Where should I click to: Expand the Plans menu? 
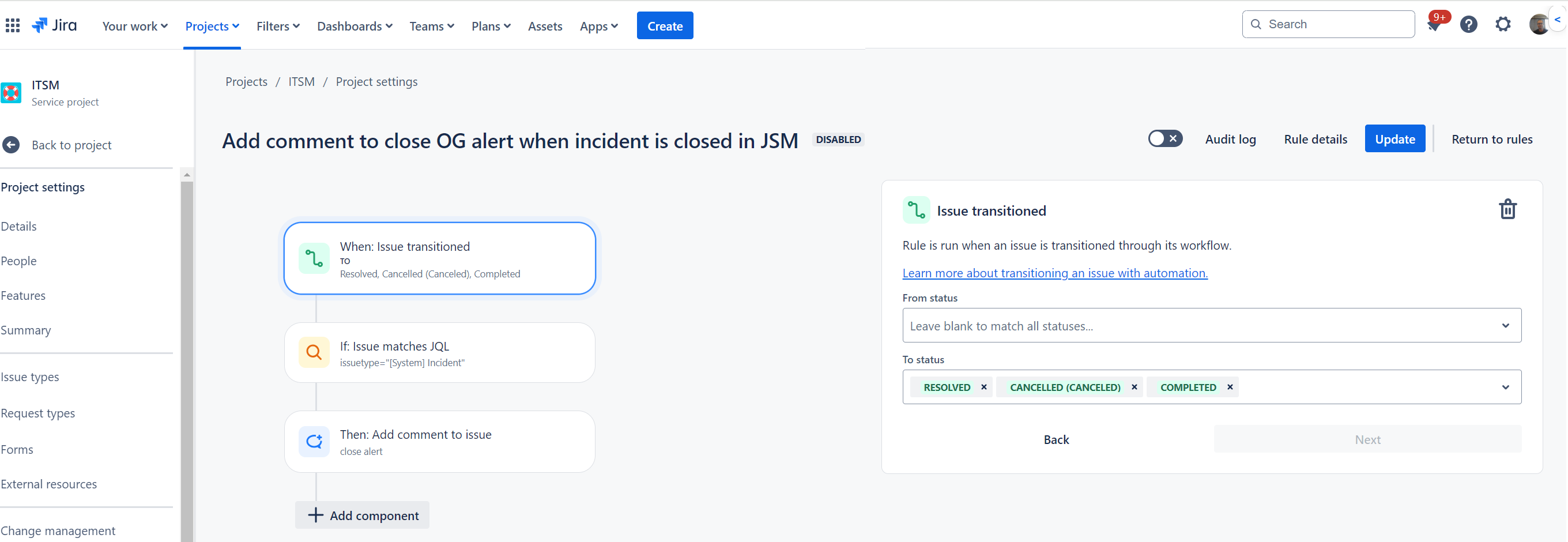(x=491, y=25)
